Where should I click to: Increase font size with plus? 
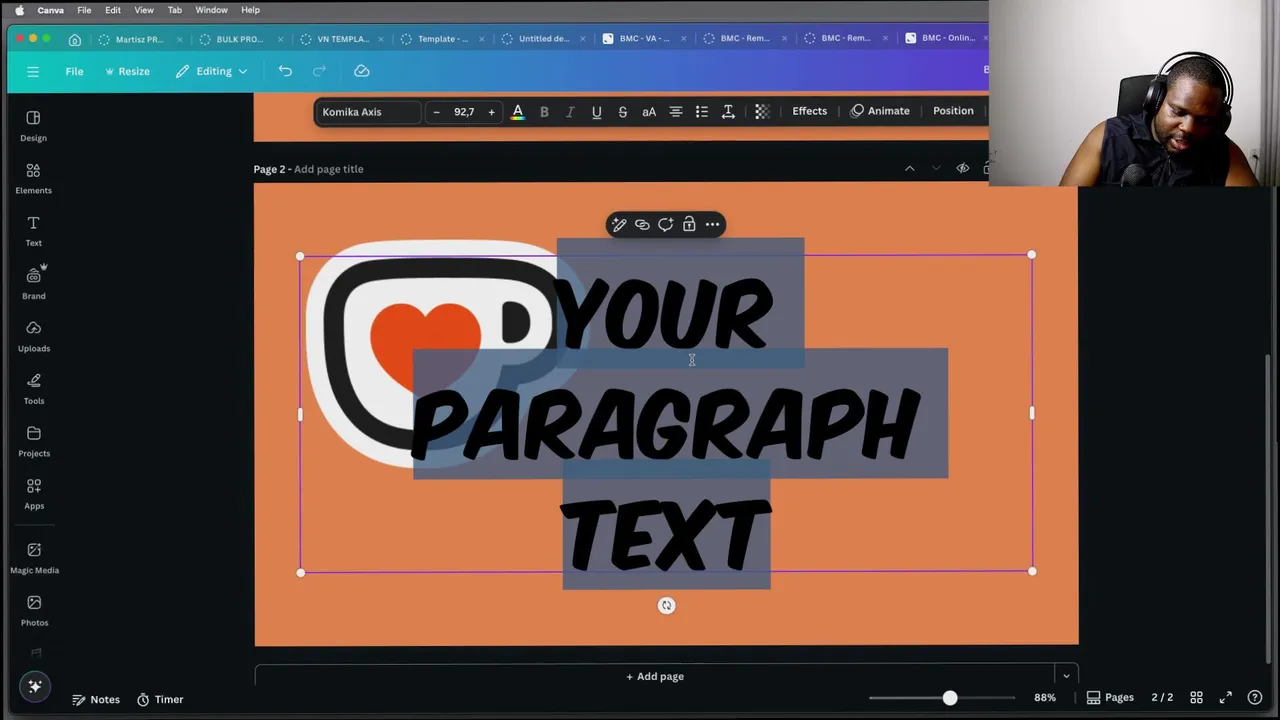click(x=491, y=112)
